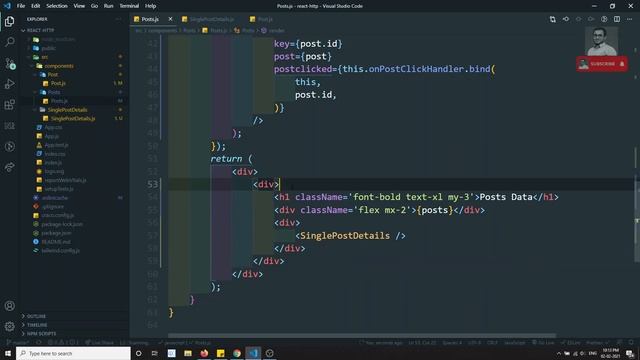Open the Manage gear icon
The image size is (640, 360).
[x=9, y=326]
